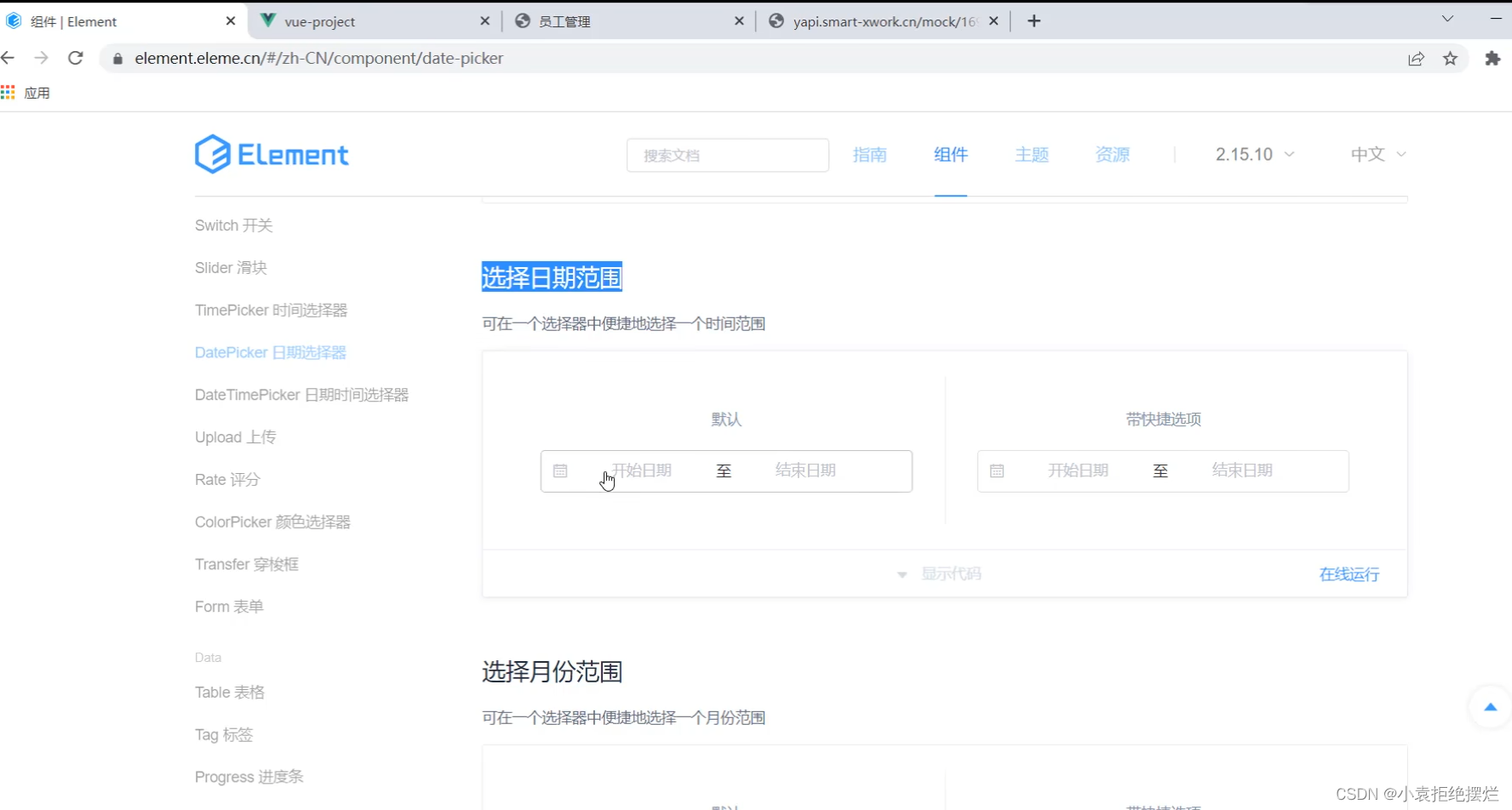The image size is (1512, 810).
Task: Click the back-to-top arrow button
Action: [x=1490, y=707]
